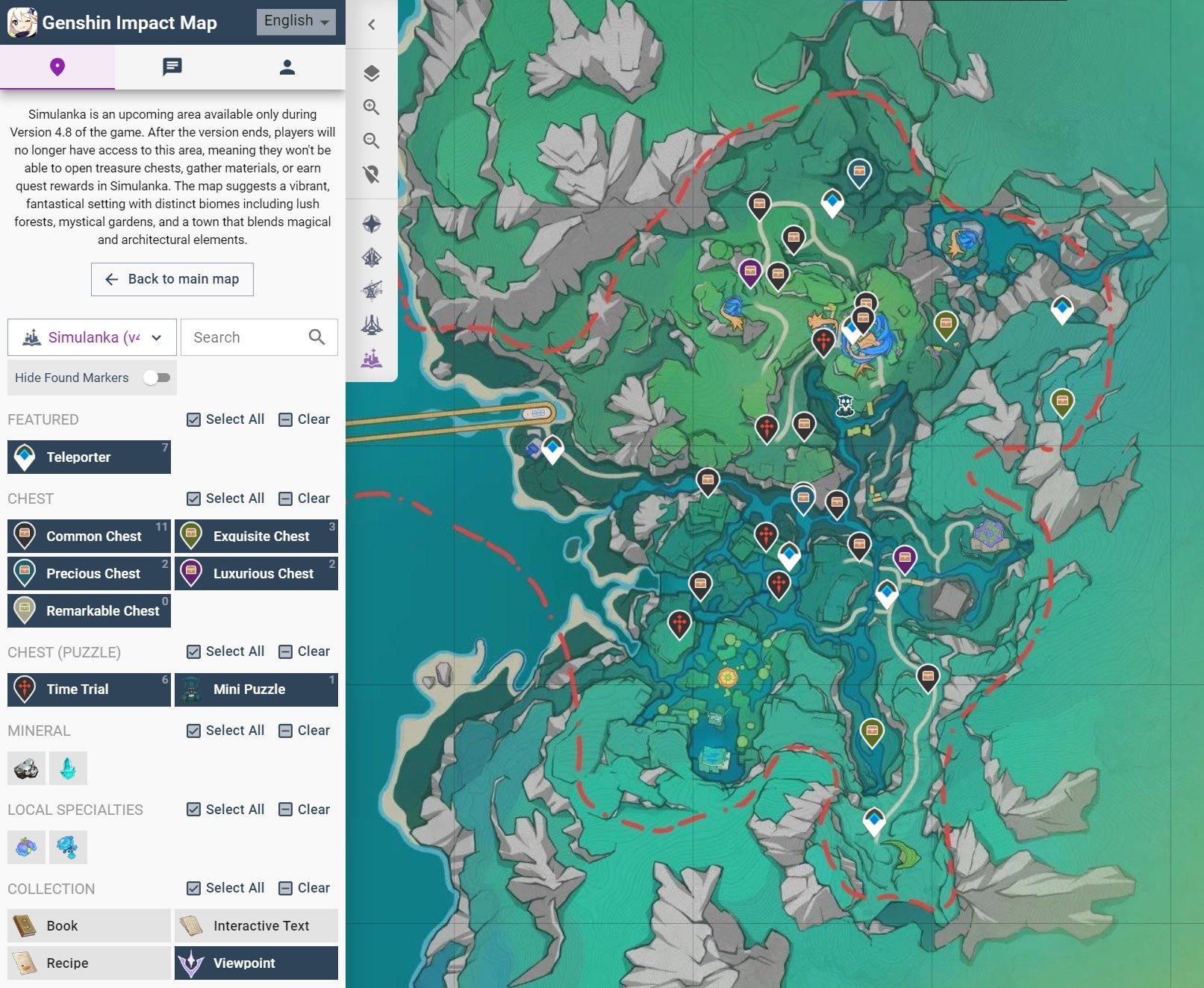The height and width of the screenshot is (988, 1204).
Task: Toggle the Interactive Text filter
Action: (256, 925)
